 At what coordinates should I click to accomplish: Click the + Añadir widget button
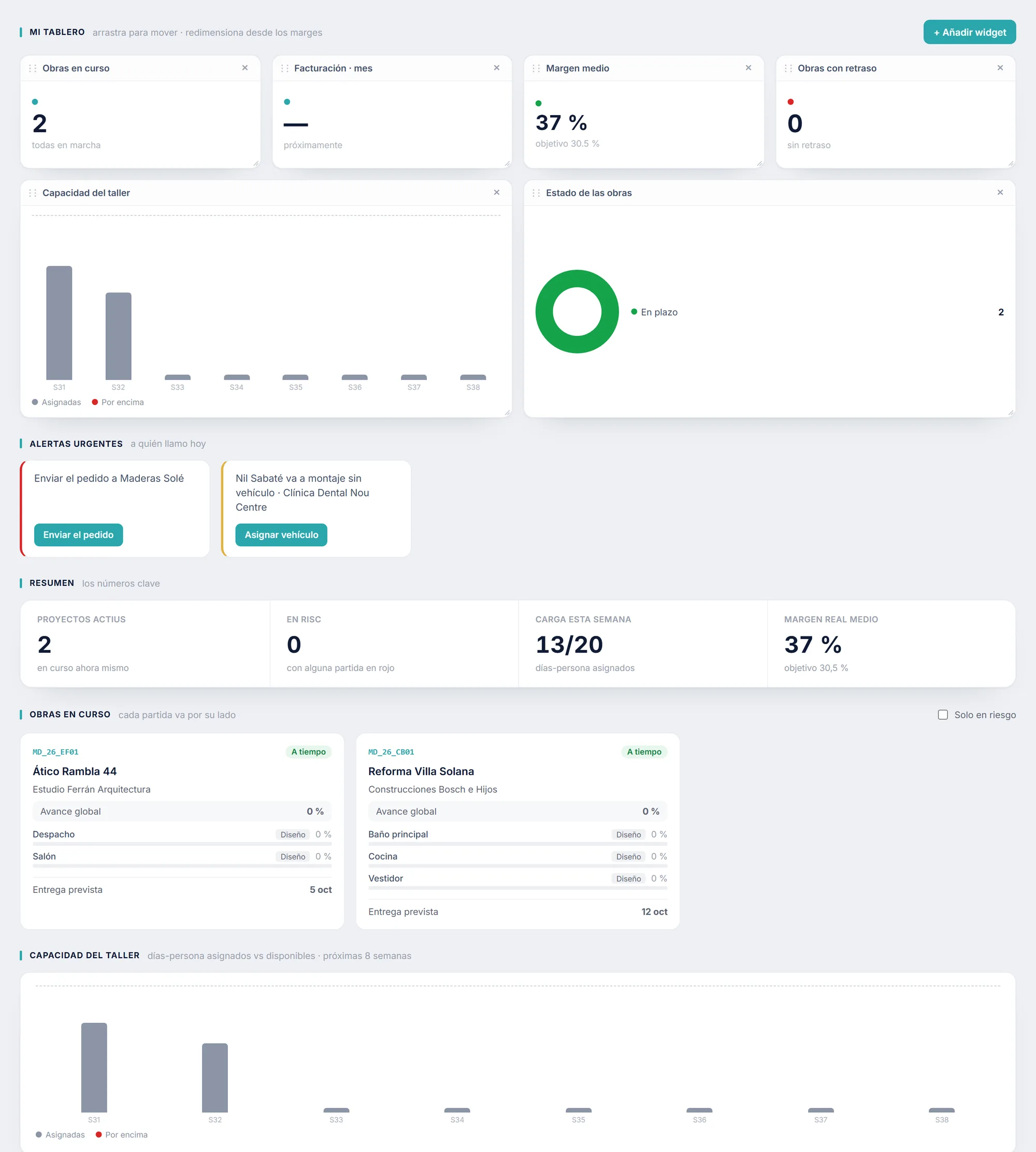tap(969, 33)
